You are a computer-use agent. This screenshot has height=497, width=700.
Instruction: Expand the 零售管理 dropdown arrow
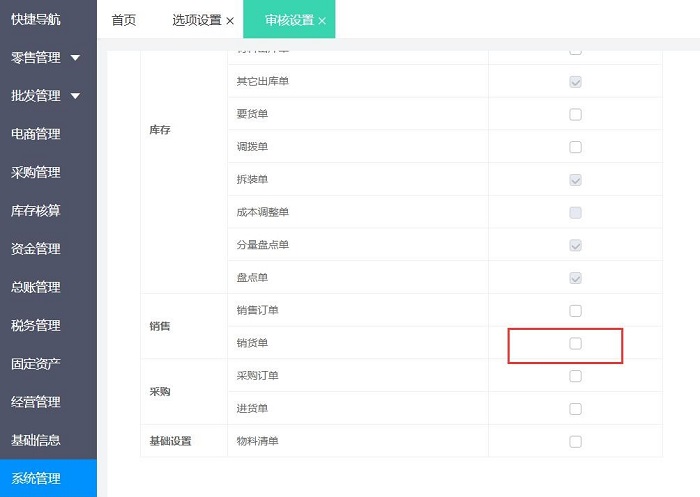point(76,58)
